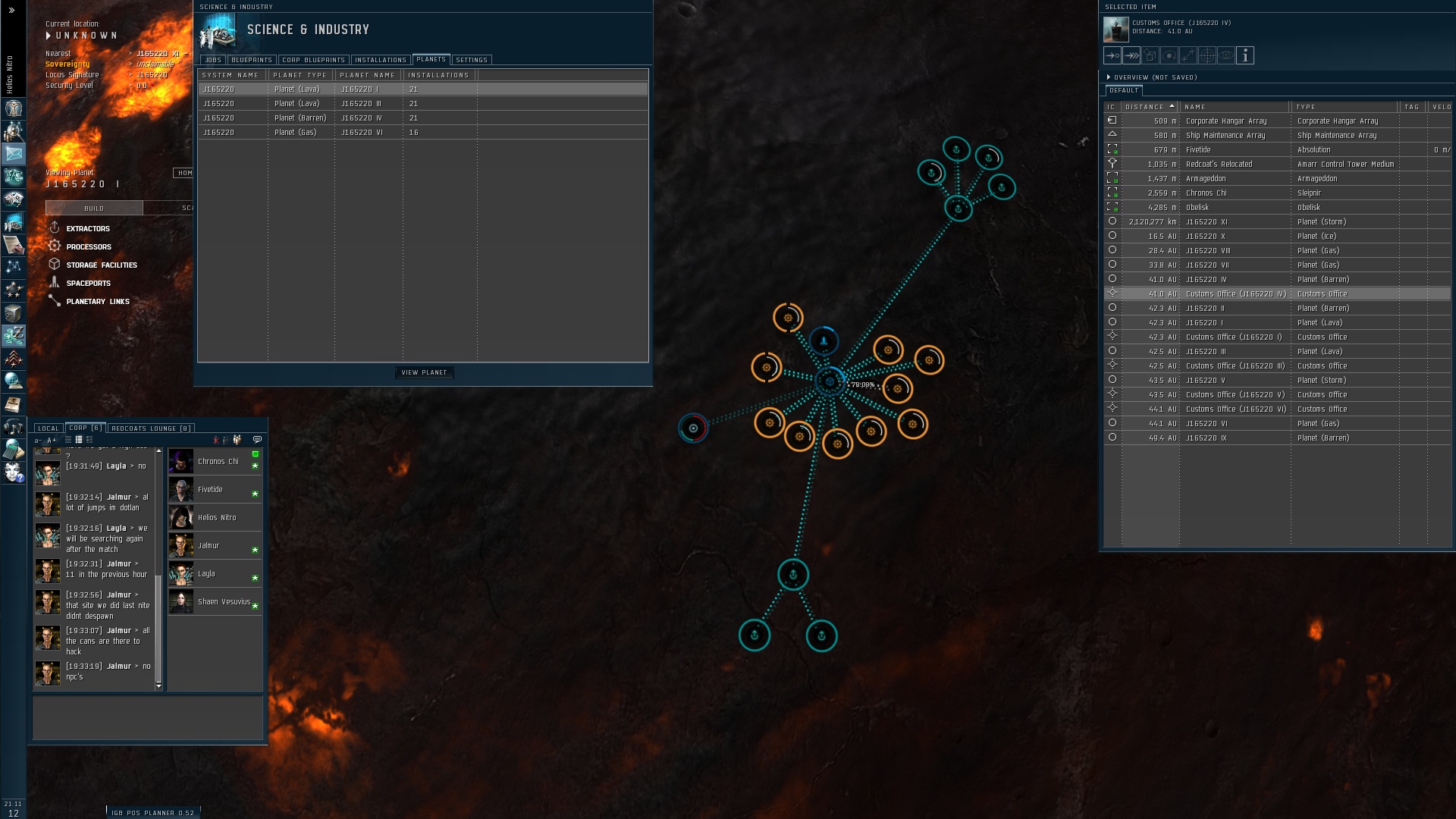1456x819 pixels.
Task: Click Approach icon in Selected Item panel
Action: tap(1112, 55)
